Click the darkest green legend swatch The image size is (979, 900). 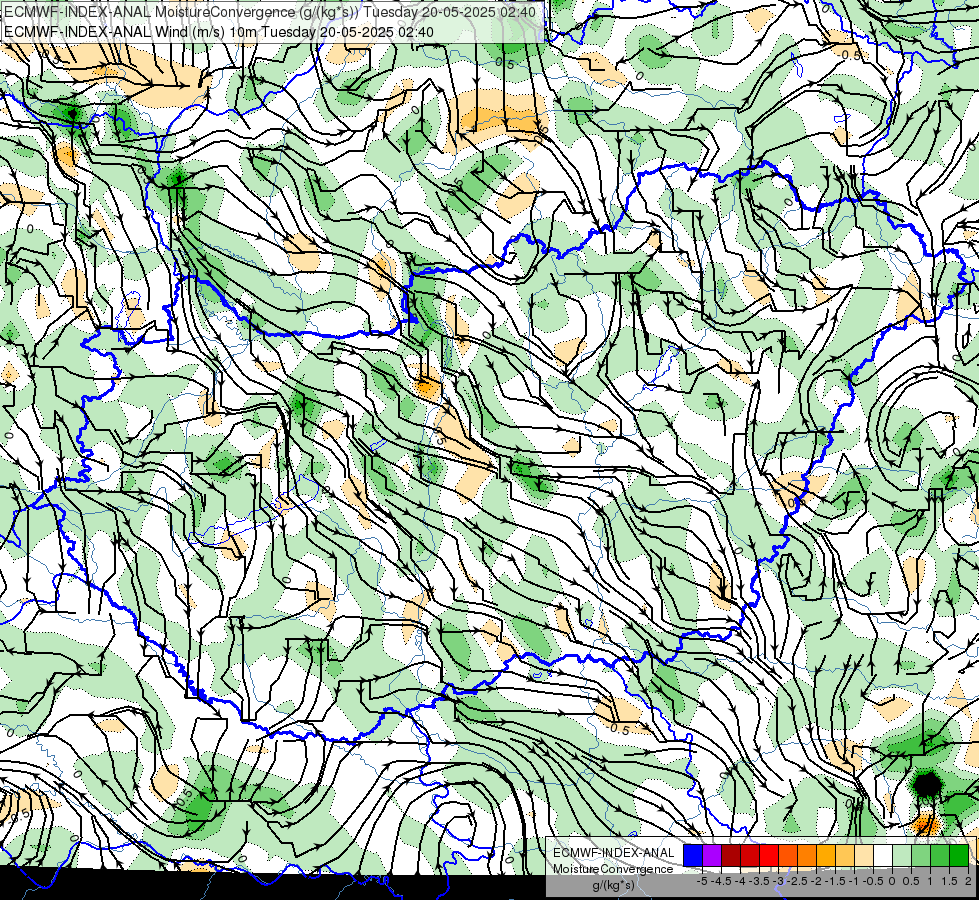coord(959,855)
